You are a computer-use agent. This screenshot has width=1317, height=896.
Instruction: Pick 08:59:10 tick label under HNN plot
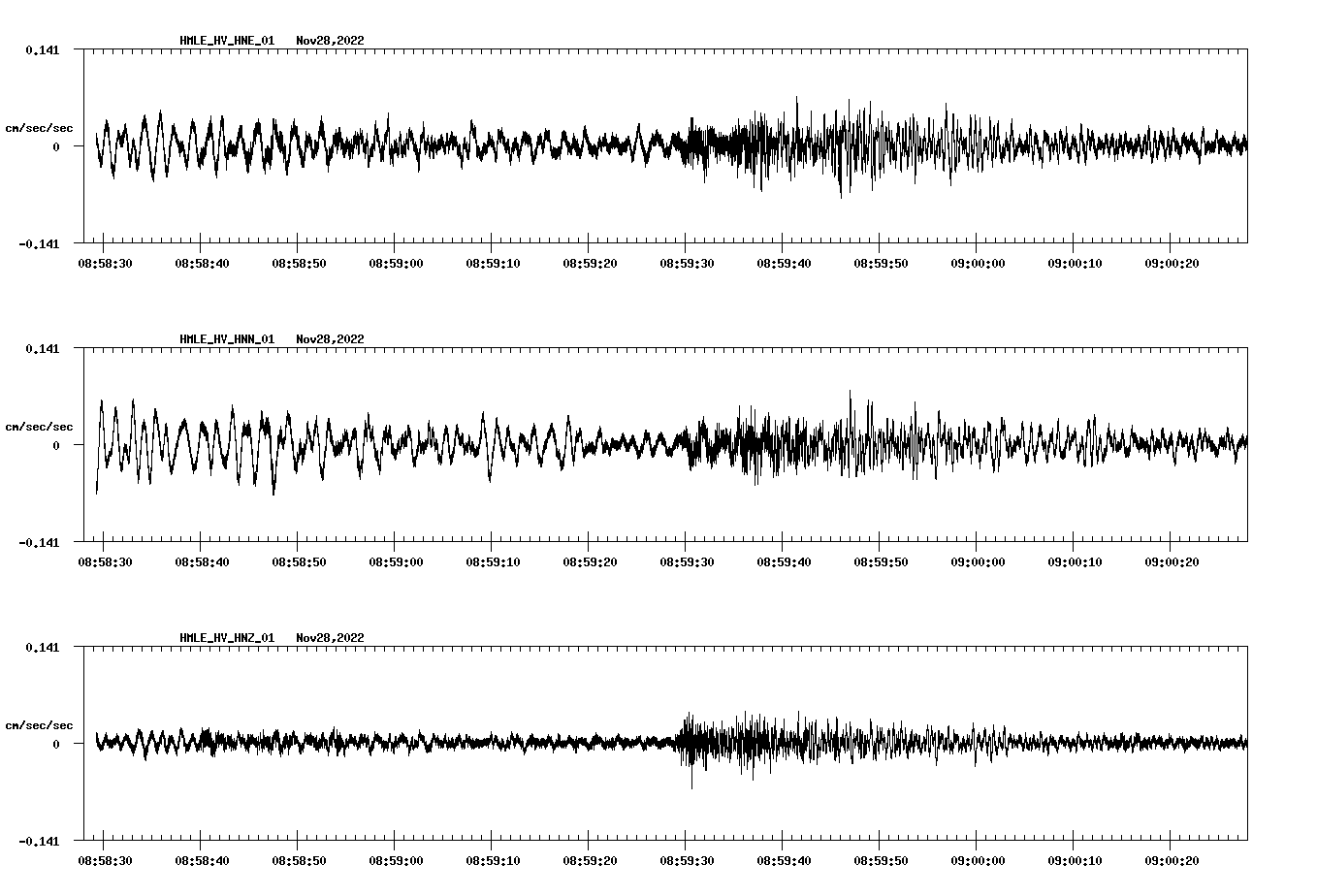493,561
